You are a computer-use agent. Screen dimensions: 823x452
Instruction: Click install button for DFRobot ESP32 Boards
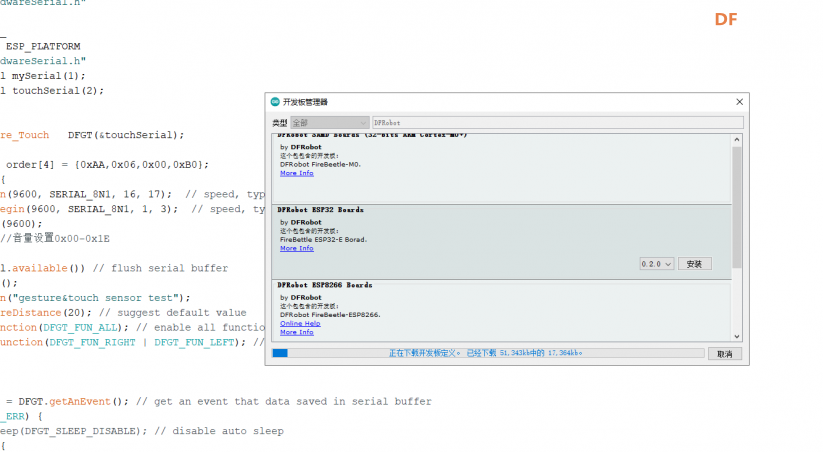[694, 264]
